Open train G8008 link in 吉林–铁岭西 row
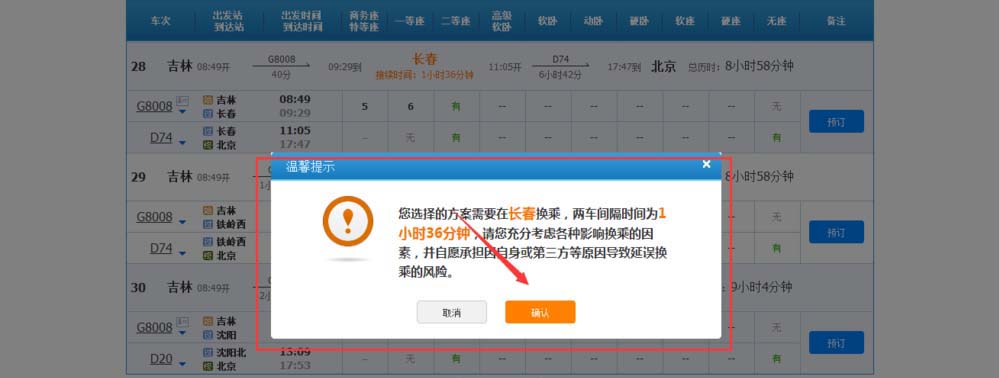This screenshot has width=1000, height=378. pos(154,217)
